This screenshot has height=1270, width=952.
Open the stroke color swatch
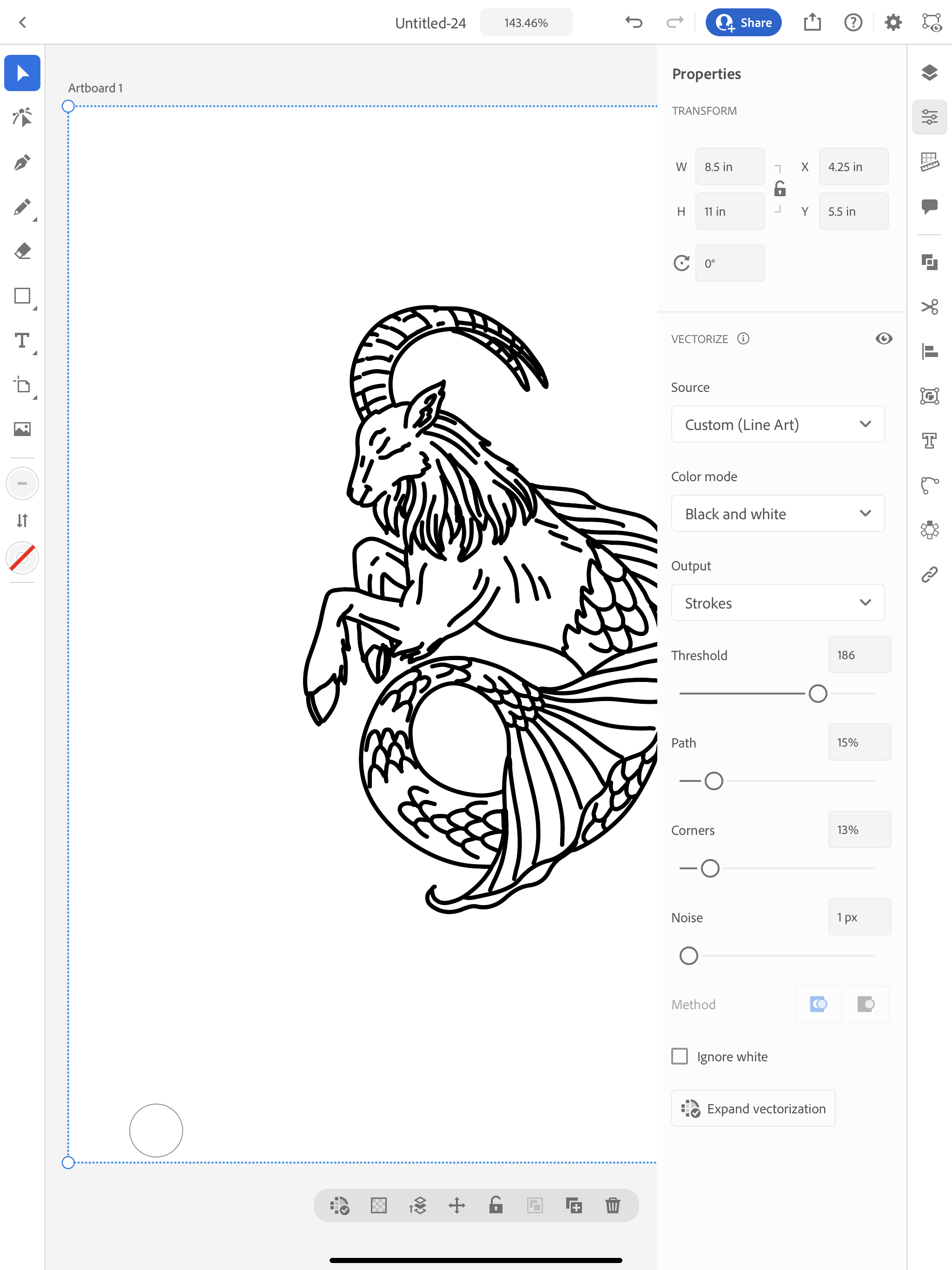(22, 483)
